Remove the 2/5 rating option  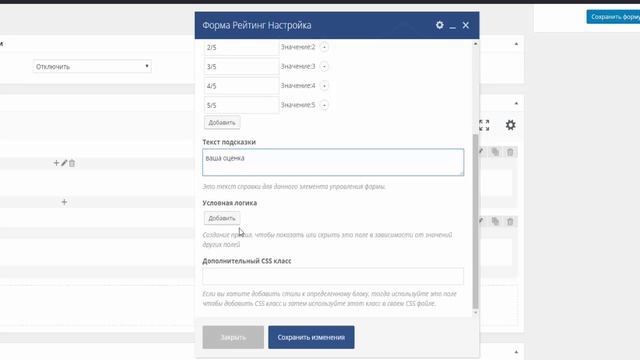tap(324, 47)
